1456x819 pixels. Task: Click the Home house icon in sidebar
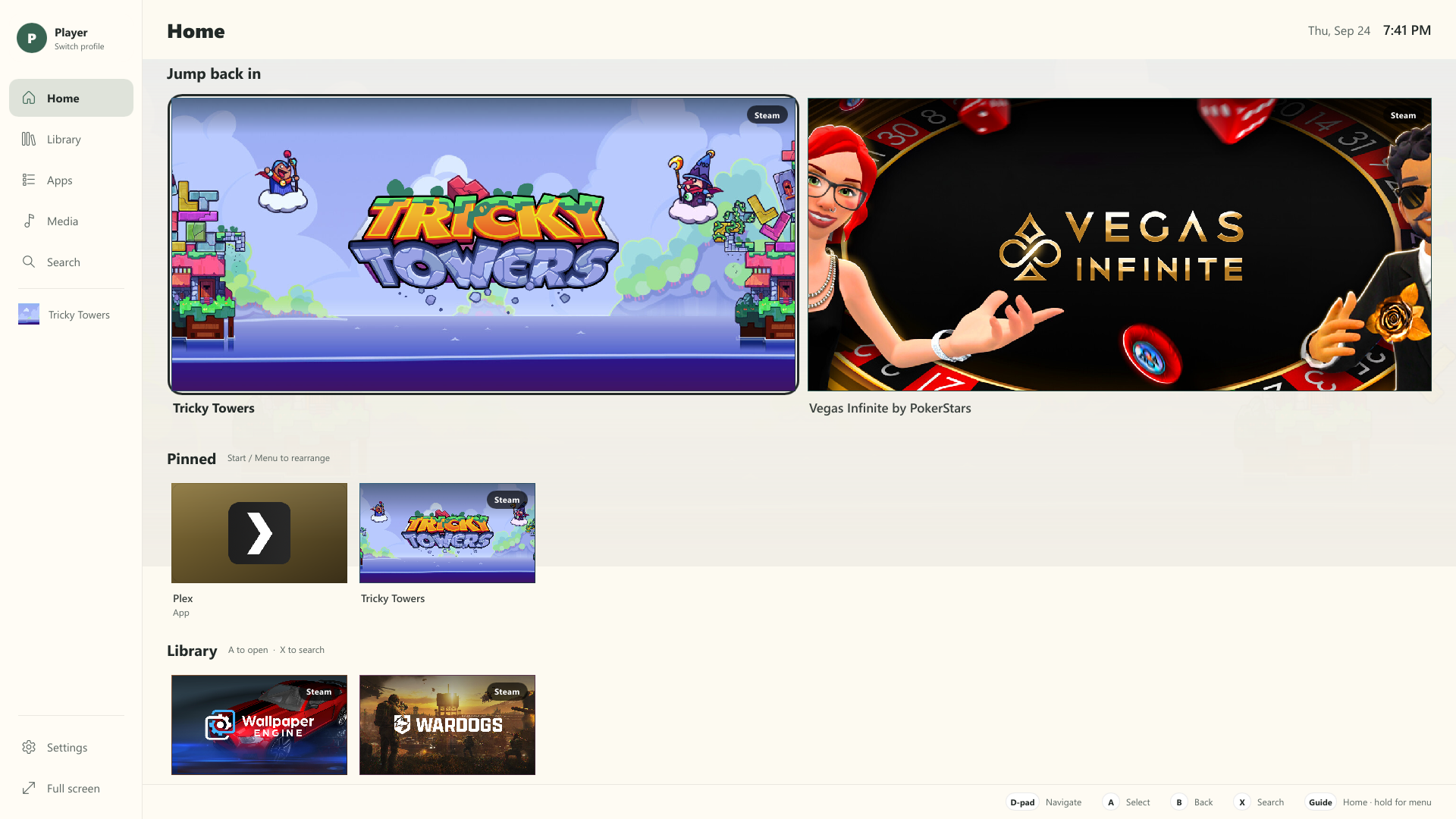[29, 98]
